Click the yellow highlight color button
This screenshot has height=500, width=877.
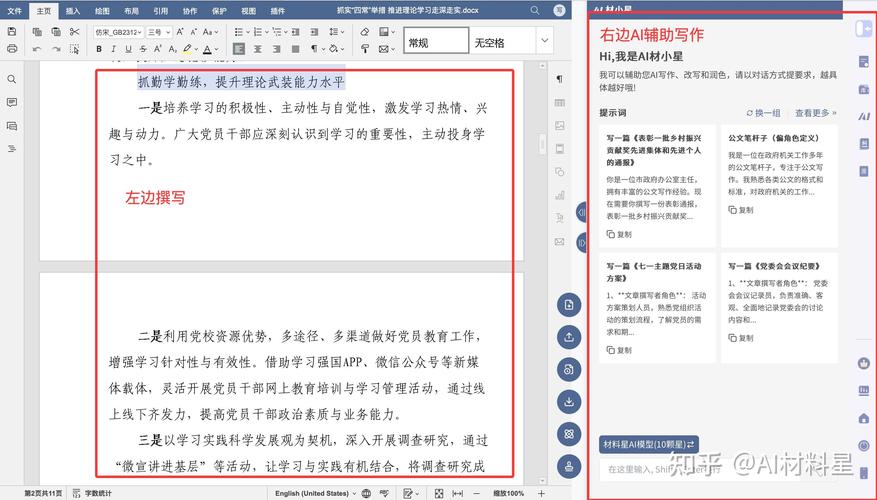pos(187,48)
